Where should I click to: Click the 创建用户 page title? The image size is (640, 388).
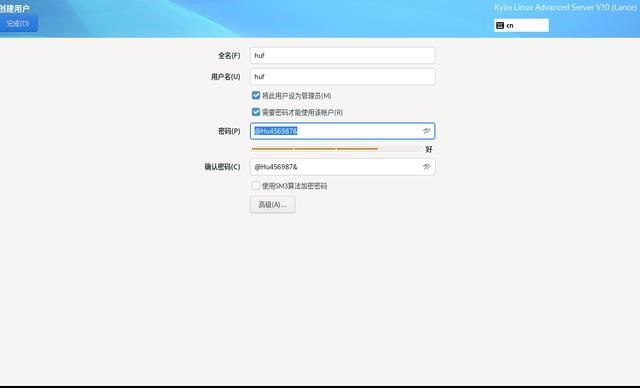(15, 8)
